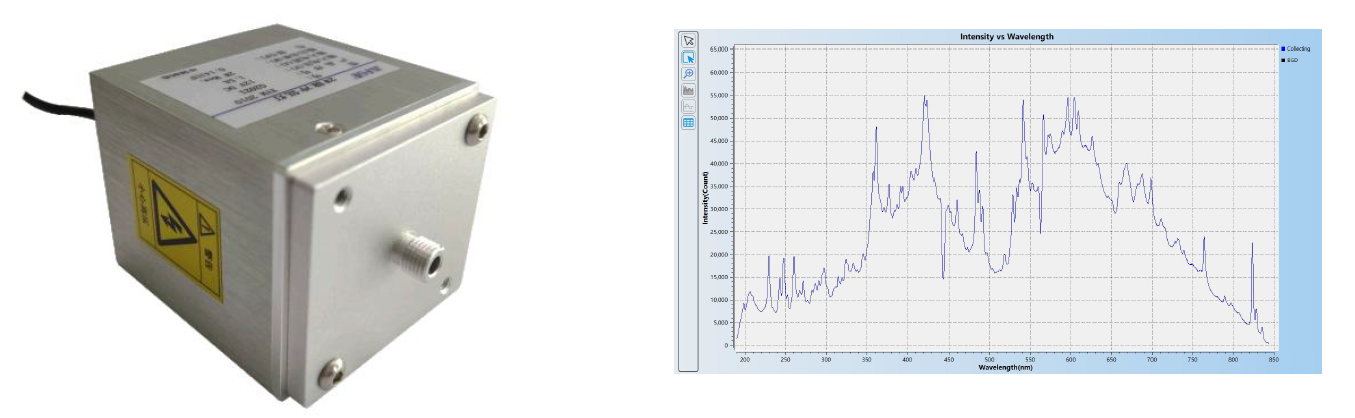Click the 'Intensity(Count)' axis label
Image resolution: width=1355 pixels, height=418 pixels.
(x=704, y=196)
